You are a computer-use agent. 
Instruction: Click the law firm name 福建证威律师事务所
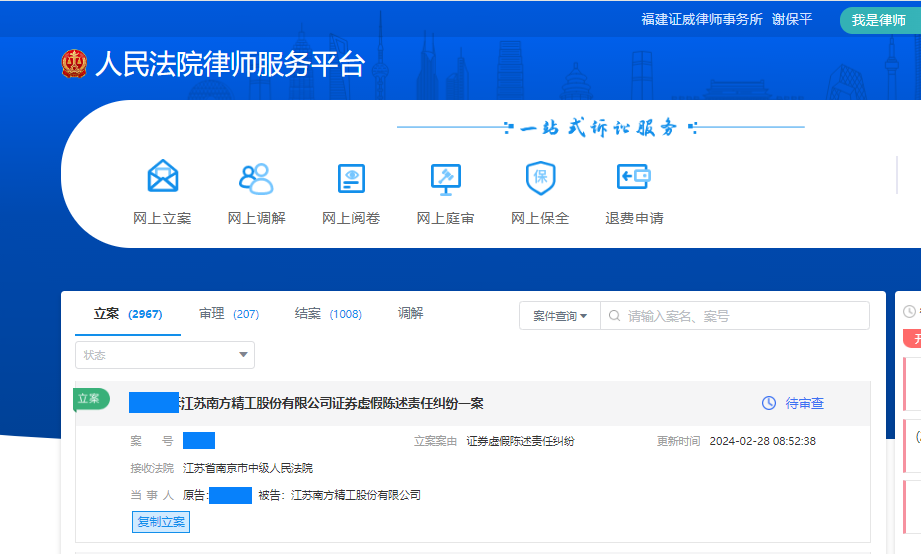coord(701,19)
